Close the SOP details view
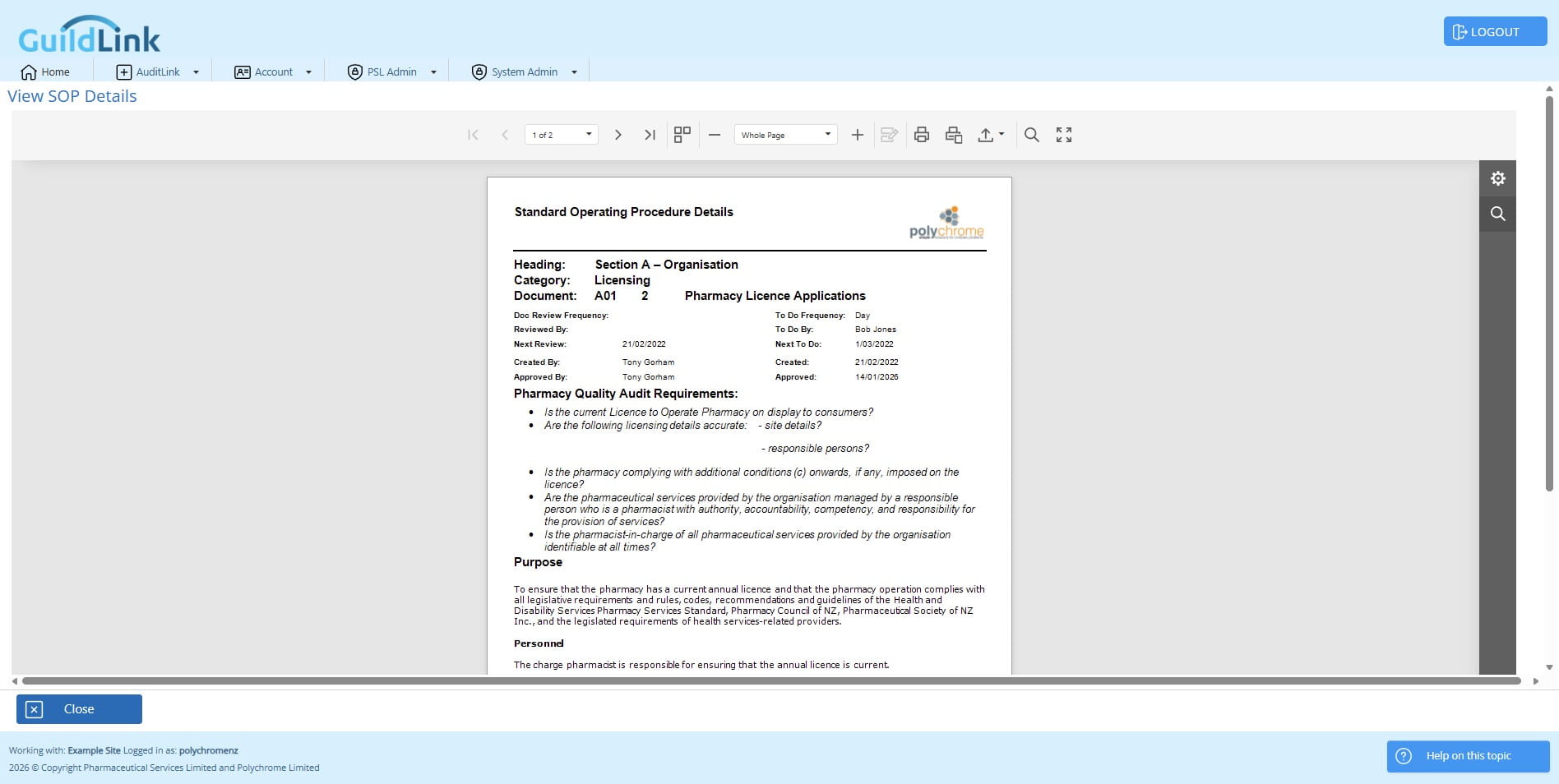Image resolution: width=1559 pixels, height=784 pixels. [79, 709]
